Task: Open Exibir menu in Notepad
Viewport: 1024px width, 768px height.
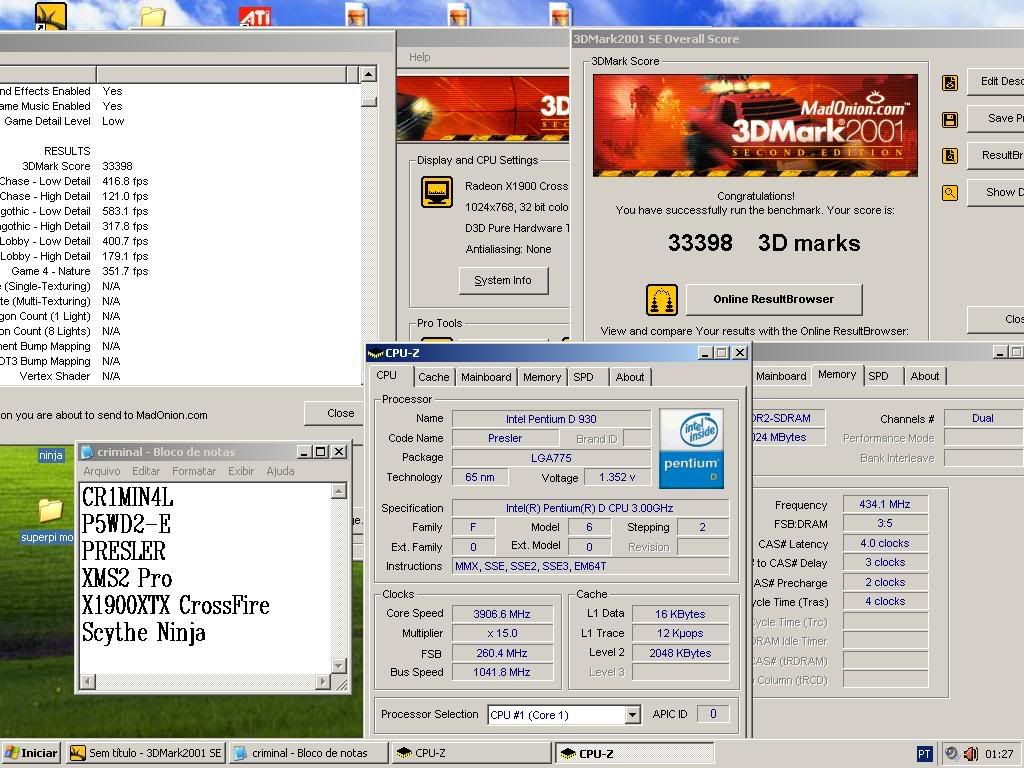Action: (241, 471)
